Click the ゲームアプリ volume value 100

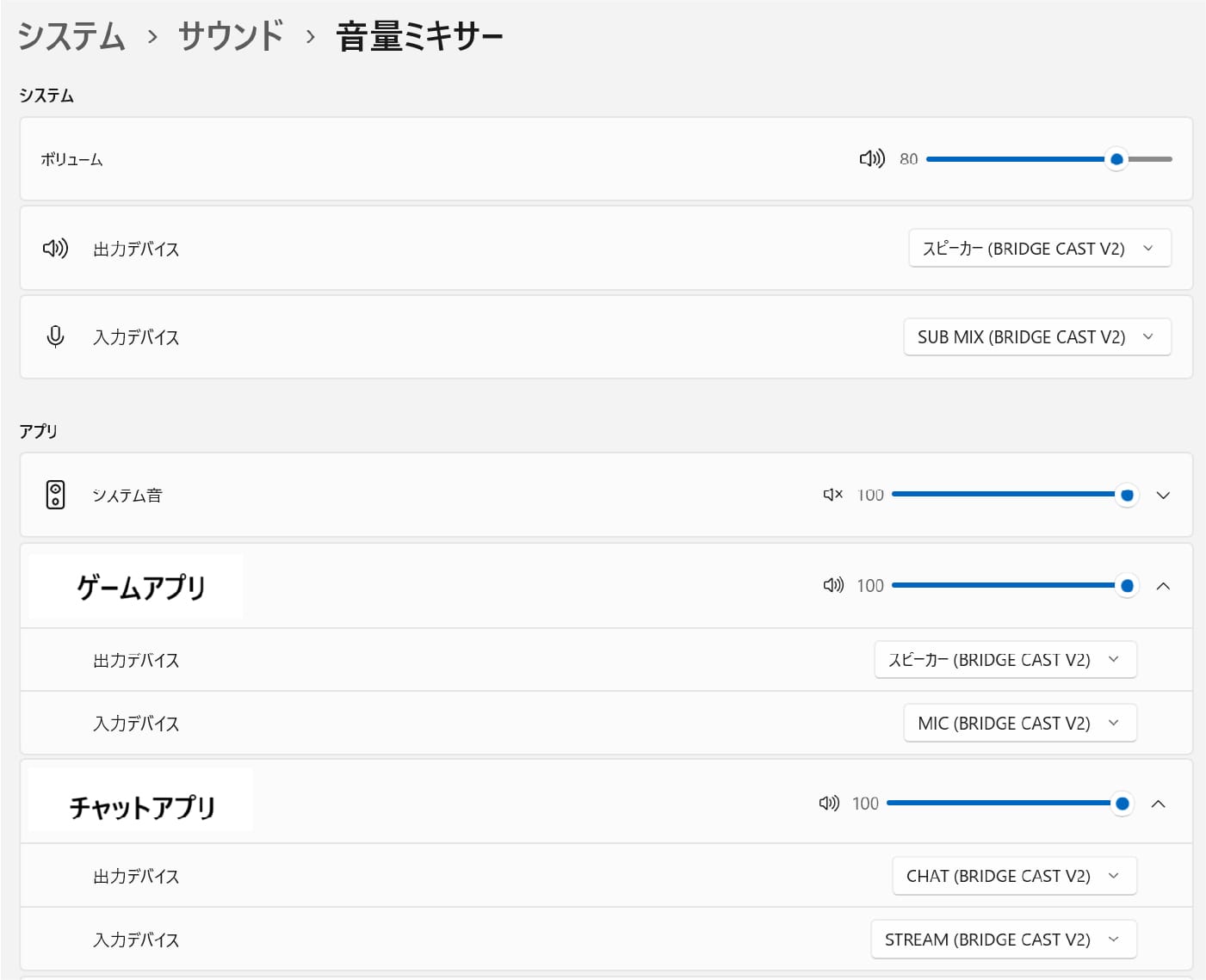click(x=870, y=586)
